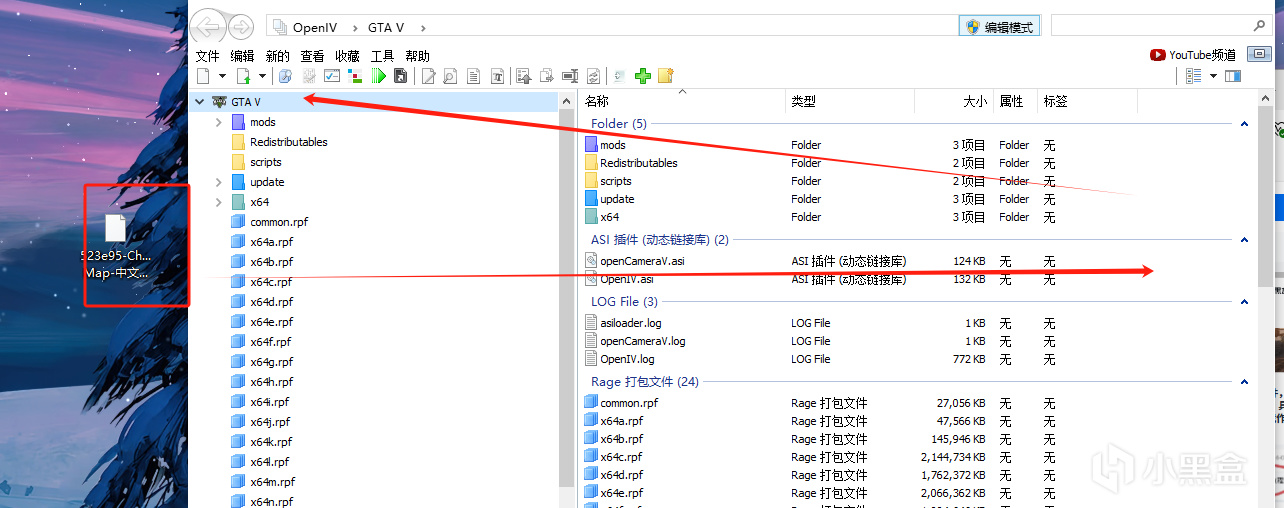1284x508 pixels.
Task: Toggle the 编辑模式 edit mode button
Action: [999, 27]
